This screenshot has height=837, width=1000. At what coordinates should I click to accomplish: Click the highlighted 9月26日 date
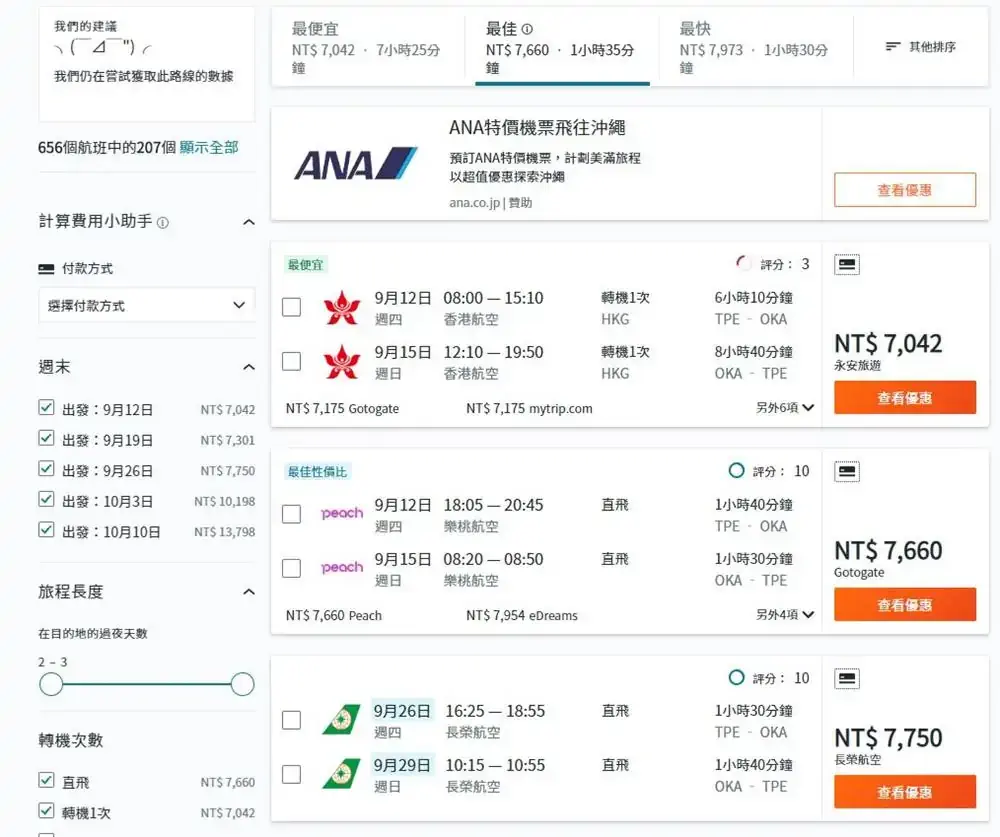click(402, 711)
